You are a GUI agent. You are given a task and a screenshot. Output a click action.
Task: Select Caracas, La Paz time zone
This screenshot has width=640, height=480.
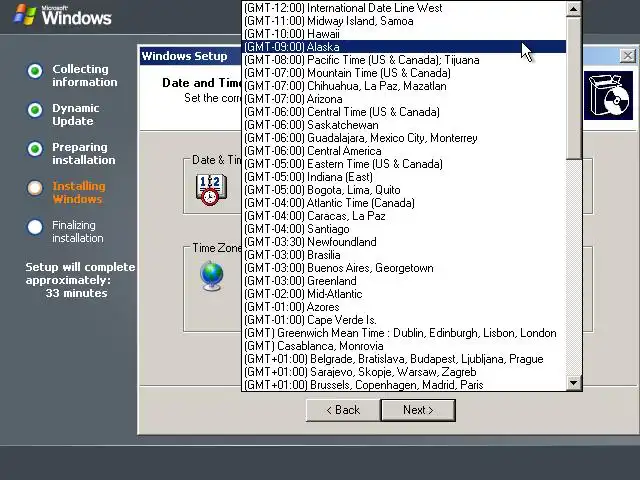coord(404,216)
